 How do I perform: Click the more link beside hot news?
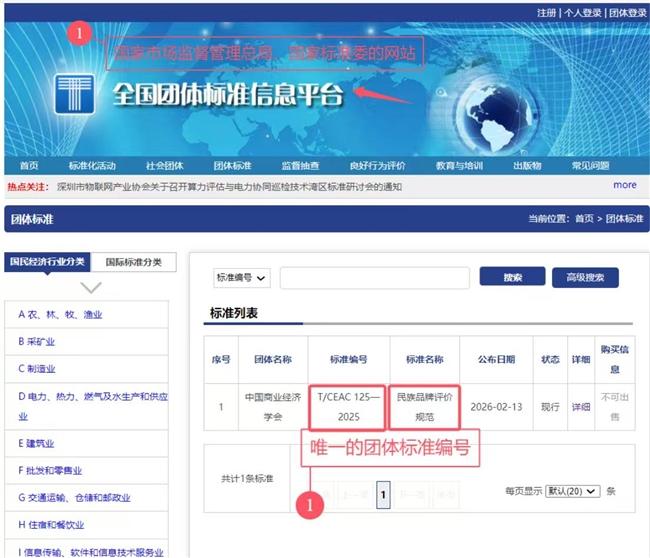[625, 185]
